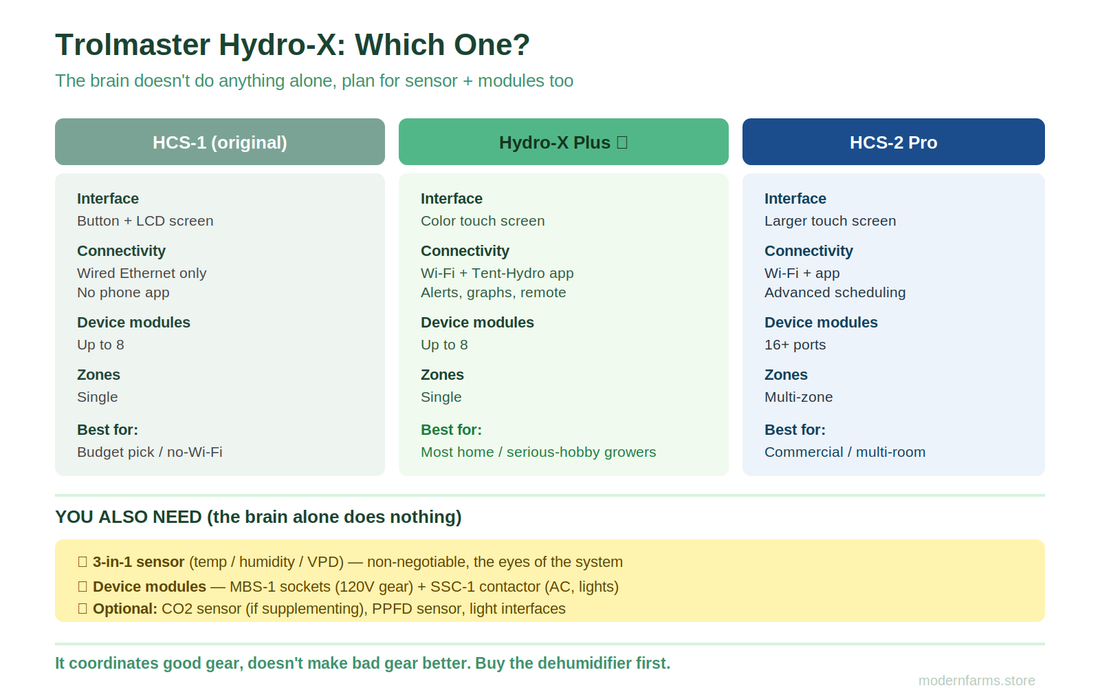Click "Budget pick / no-Wi-Fi" text
The image size is (1100, 688).
pyautogui.click(x=149, y=452)
